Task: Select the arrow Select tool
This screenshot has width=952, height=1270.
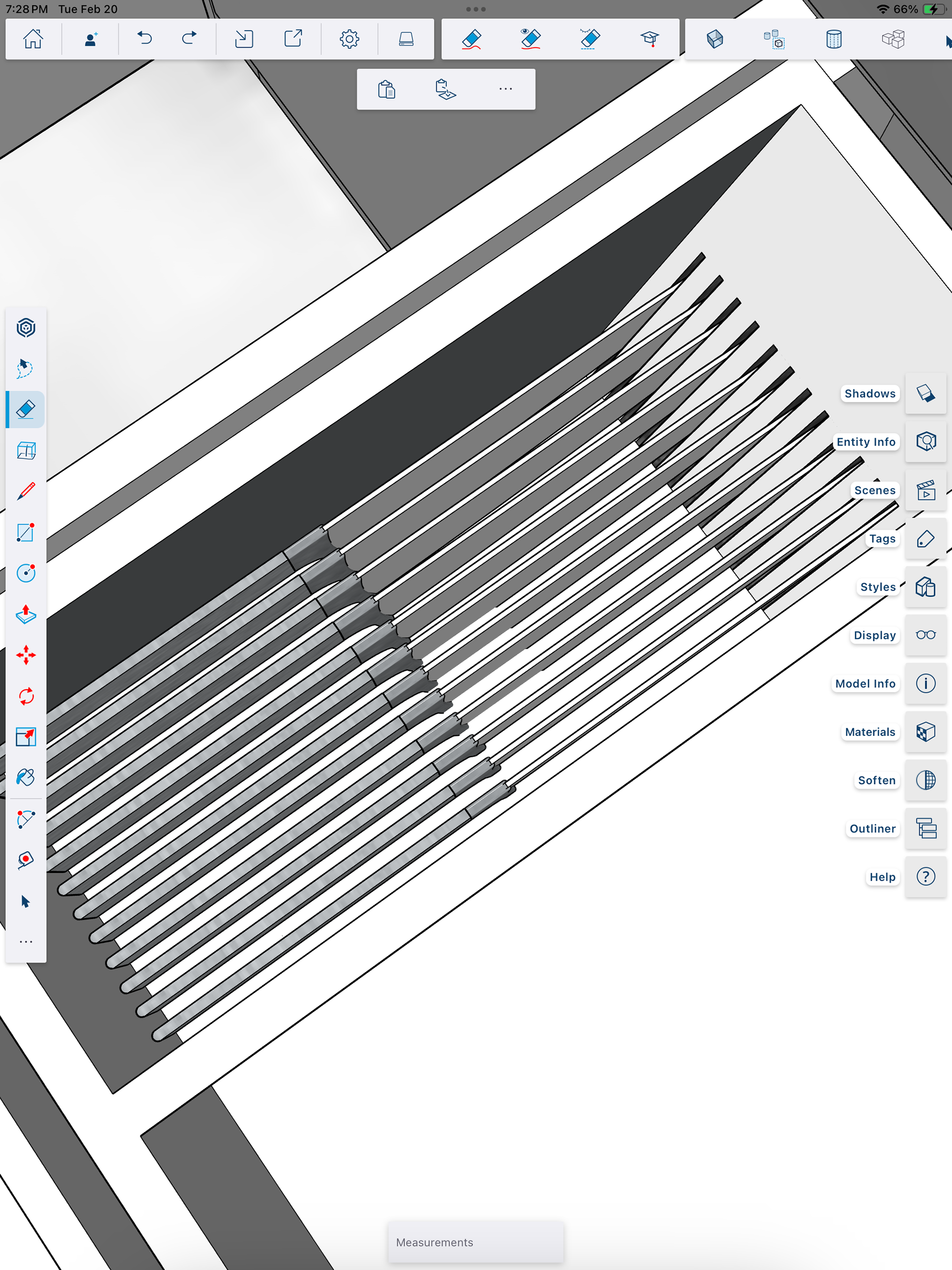Action: (x=26, y=902)
